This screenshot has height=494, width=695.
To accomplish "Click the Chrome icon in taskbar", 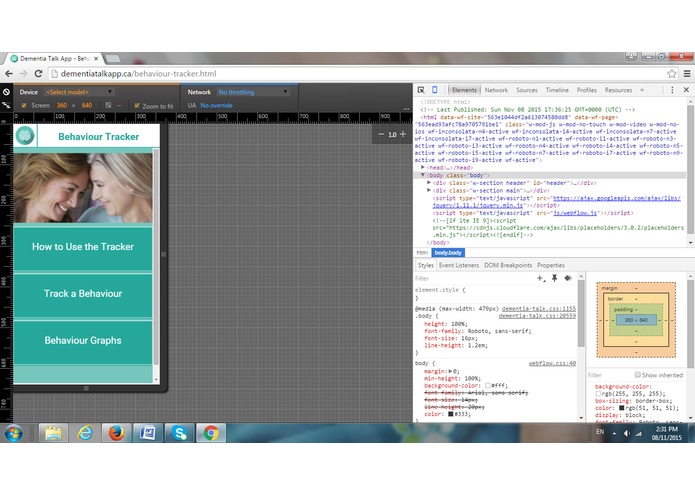I will (211, 433).
